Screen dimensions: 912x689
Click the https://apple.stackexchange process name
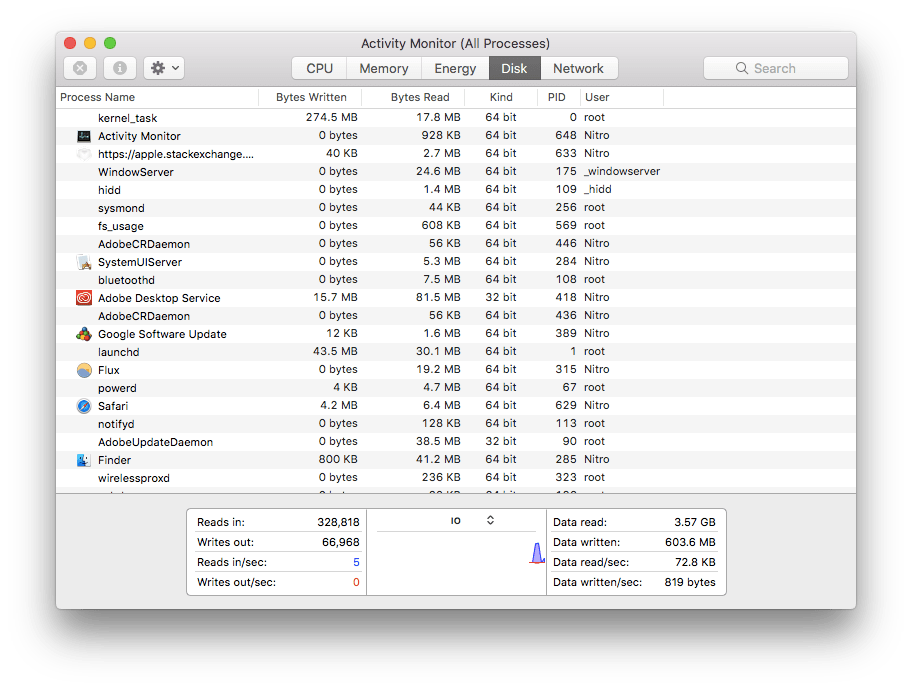pyautogui.click(x=176, y=154)
